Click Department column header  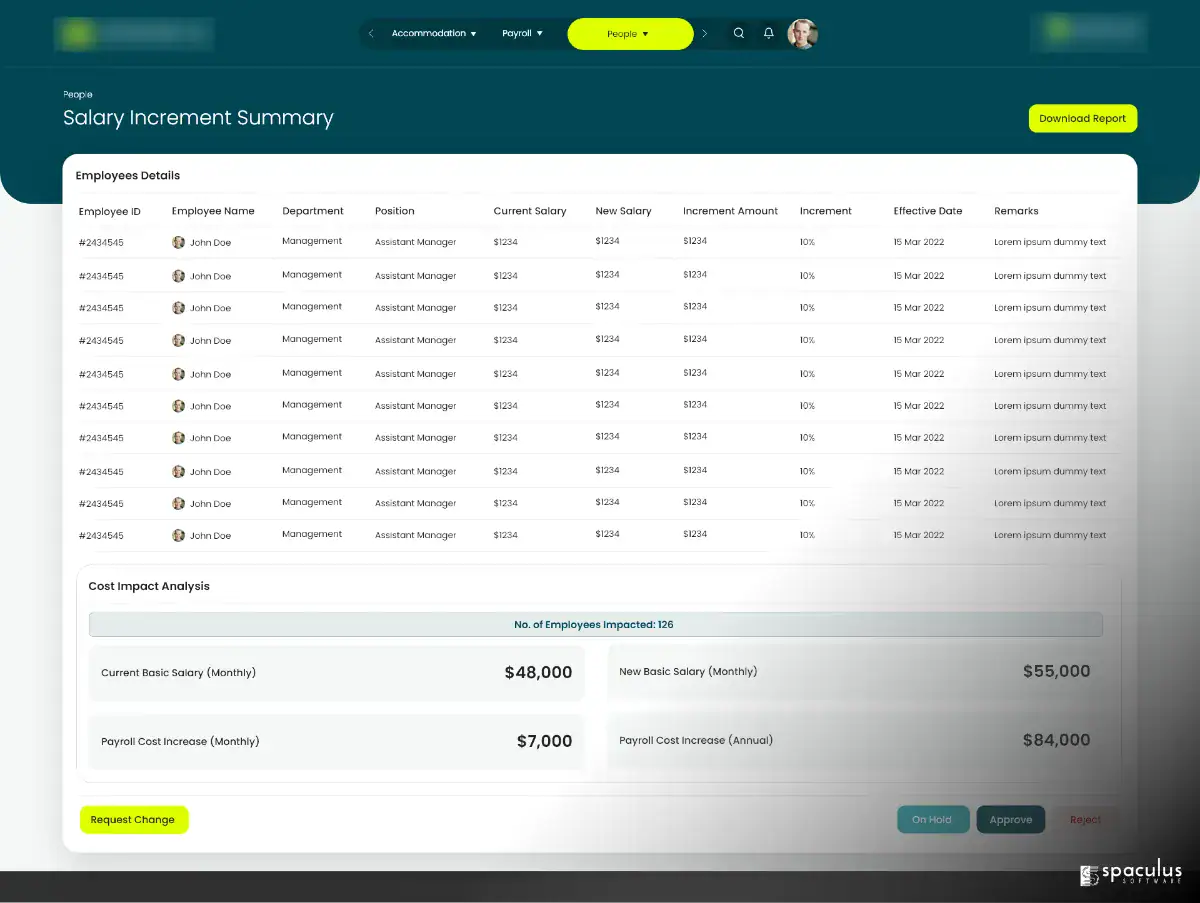[313, 211]
